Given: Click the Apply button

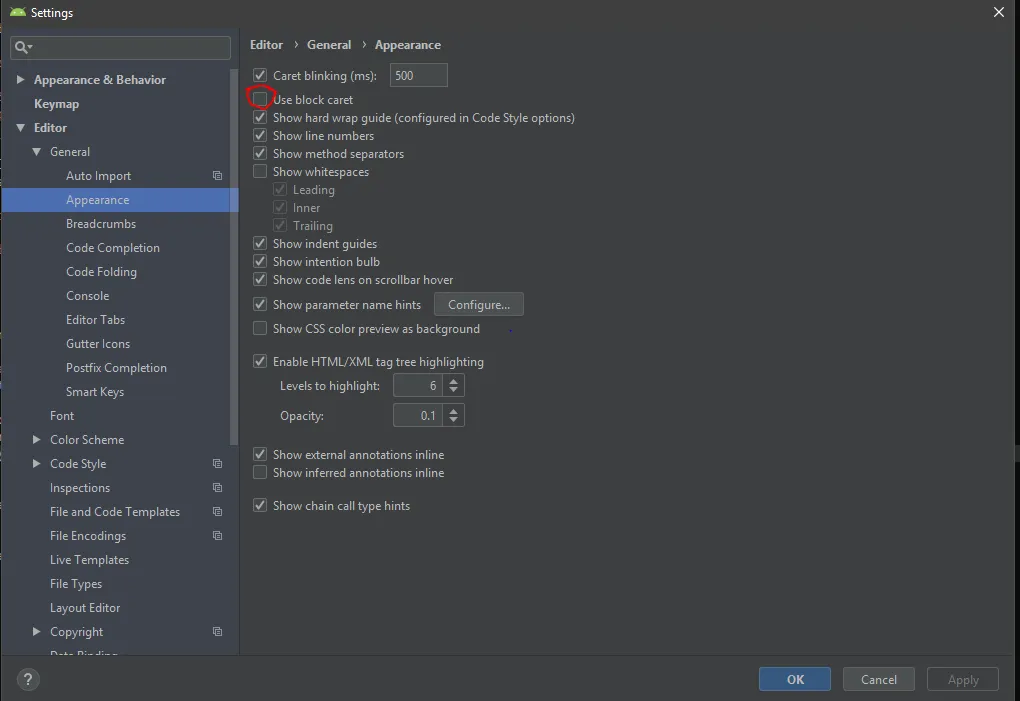Looking at the screenshot, I should point(963,679).
